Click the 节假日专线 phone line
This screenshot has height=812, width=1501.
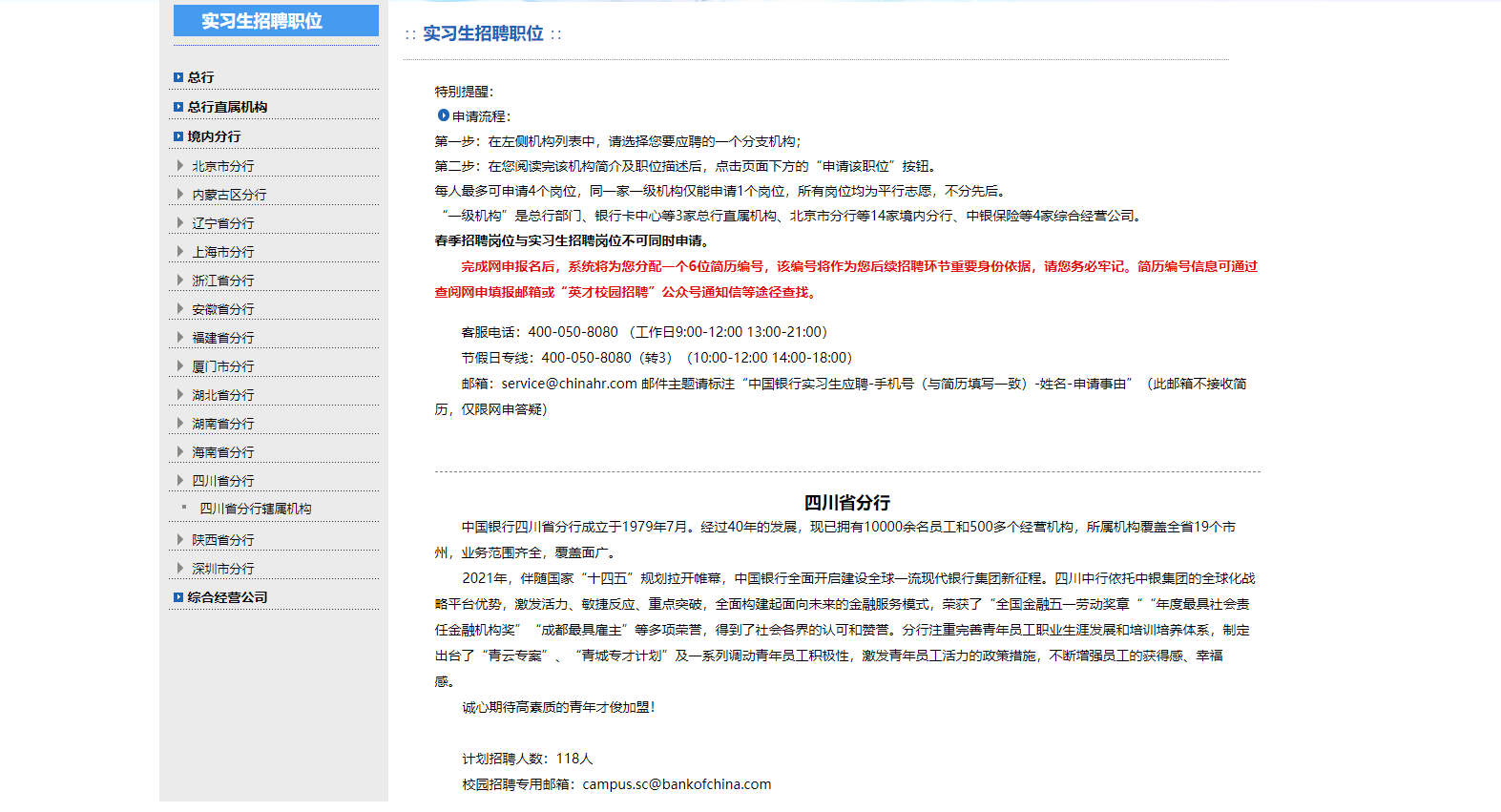tap(657, 358)
